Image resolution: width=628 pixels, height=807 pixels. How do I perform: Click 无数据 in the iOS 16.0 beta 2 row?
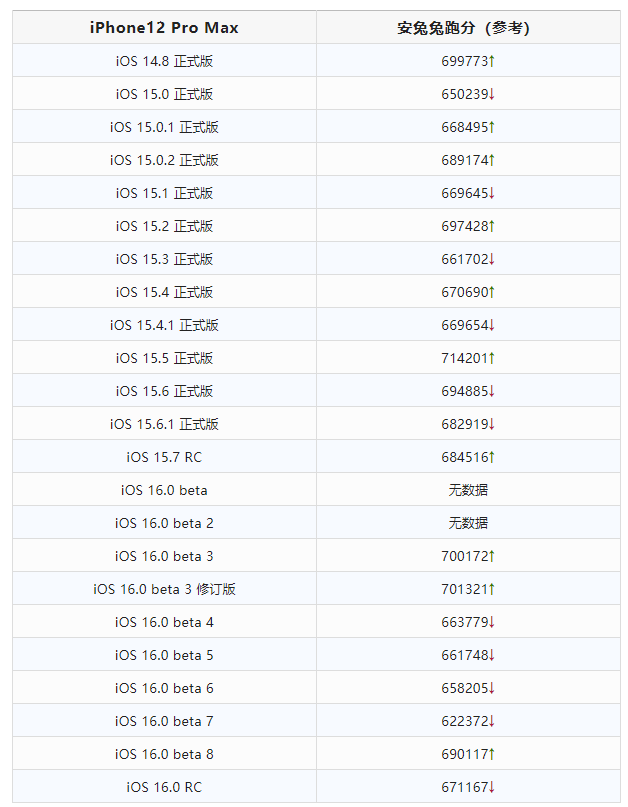[468, 523]
